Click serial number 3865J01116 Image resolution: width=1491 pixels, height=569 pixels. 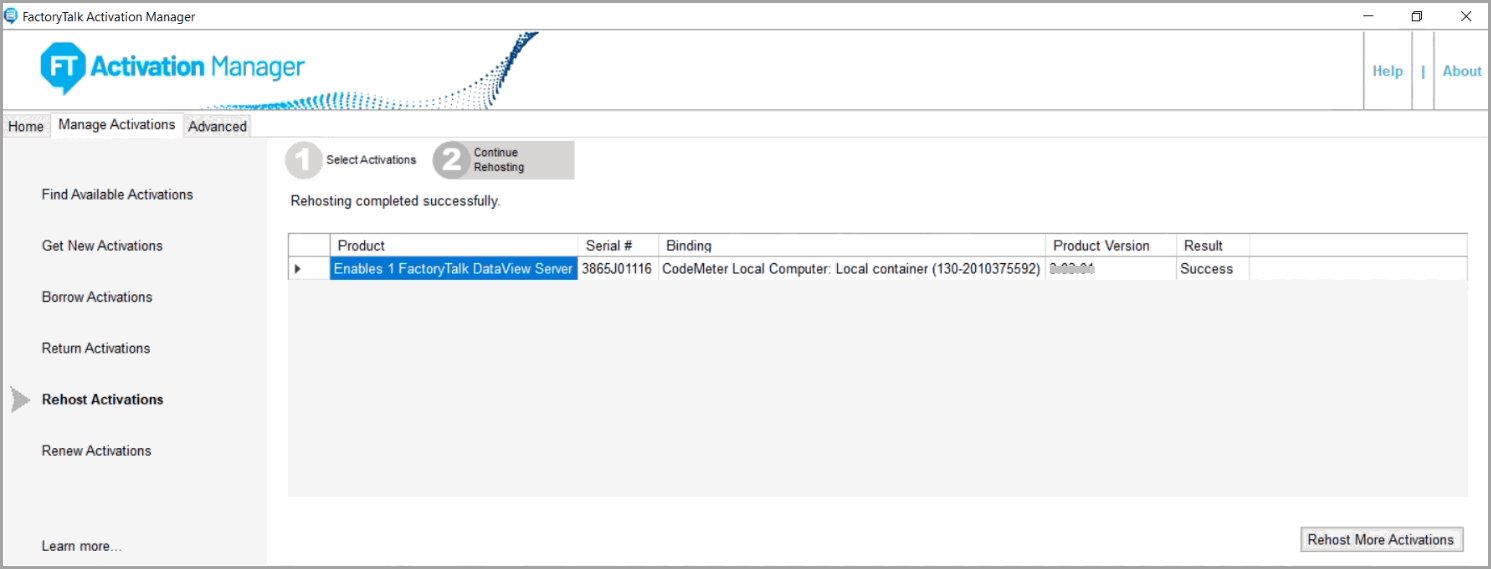pyautogui.click(x=618, y=269)
